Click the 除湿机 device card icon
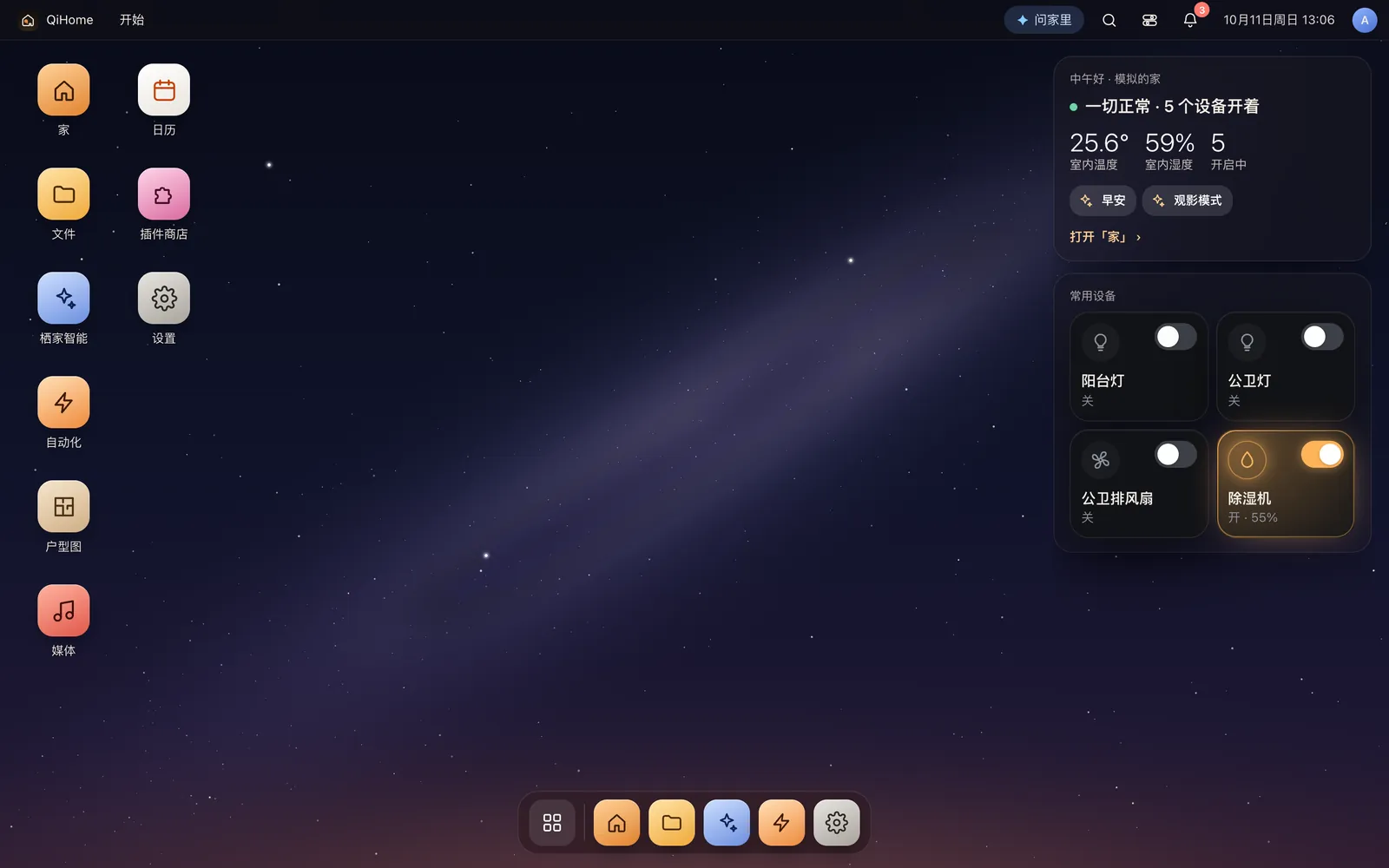 point(1247,460)
